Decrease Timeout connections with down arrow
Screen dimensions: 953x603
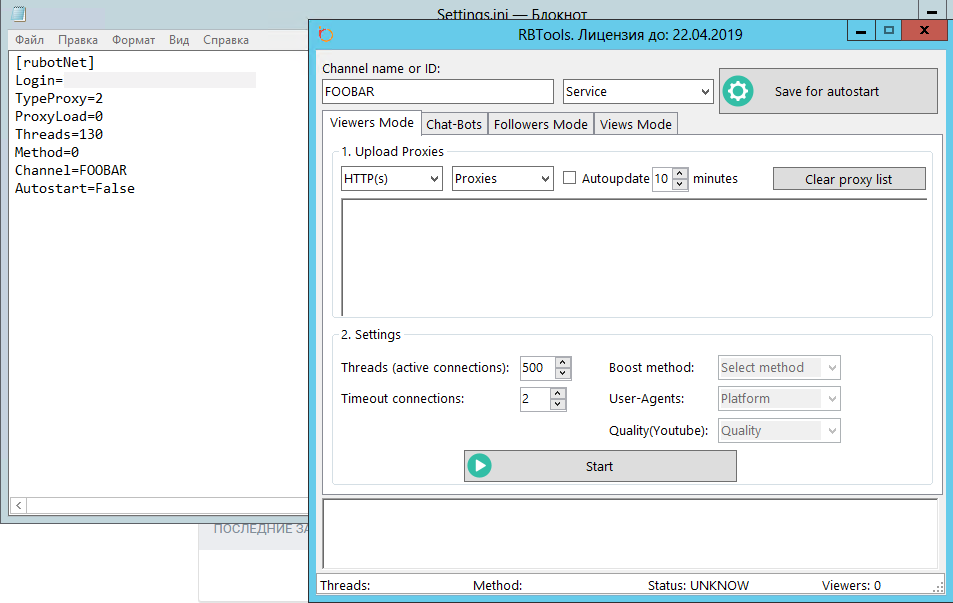[x=558, y=405]
